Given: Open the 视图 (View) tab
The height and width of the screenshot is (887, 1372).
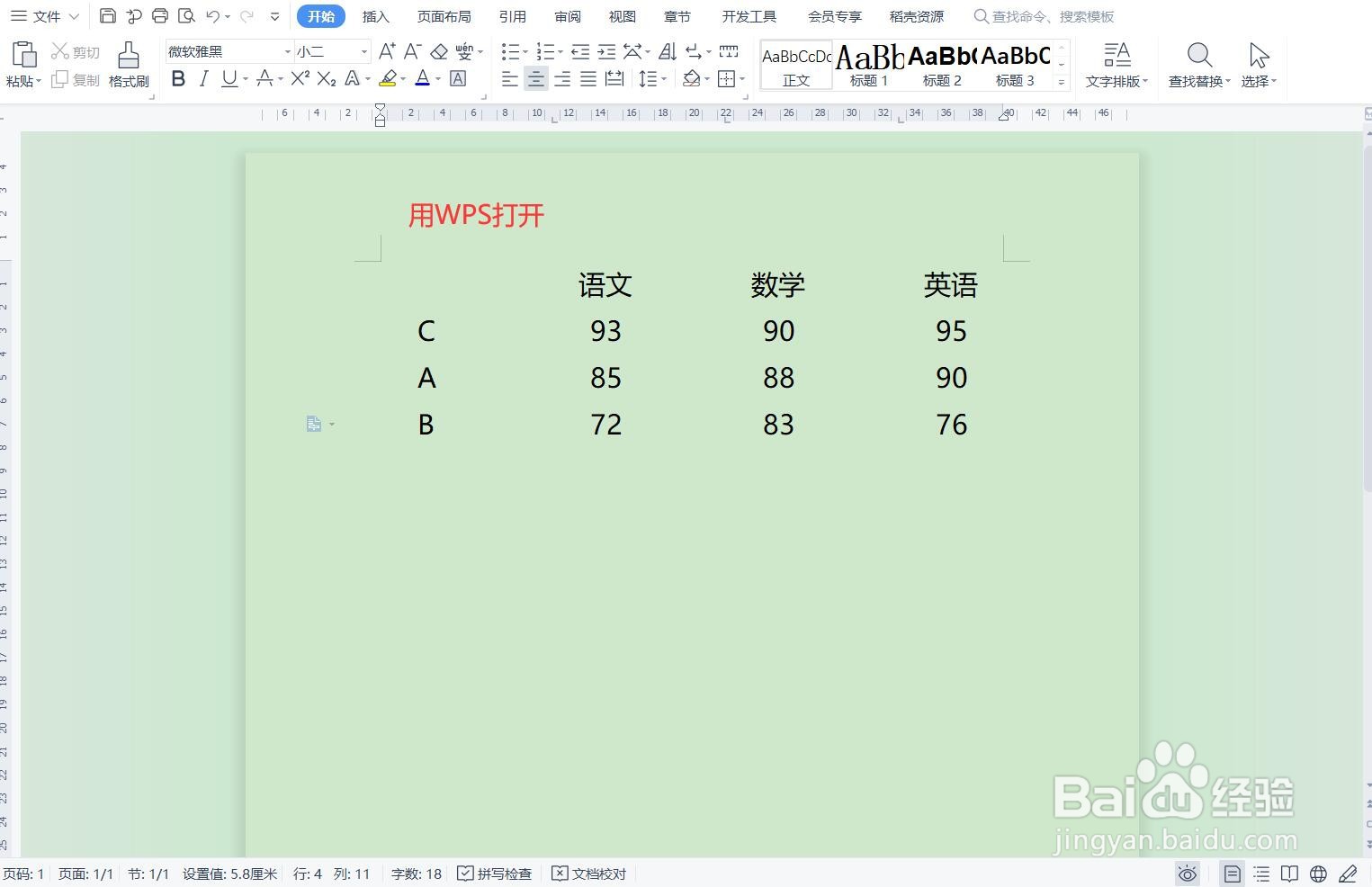Looking at the screenshot, I should point(622,16).
